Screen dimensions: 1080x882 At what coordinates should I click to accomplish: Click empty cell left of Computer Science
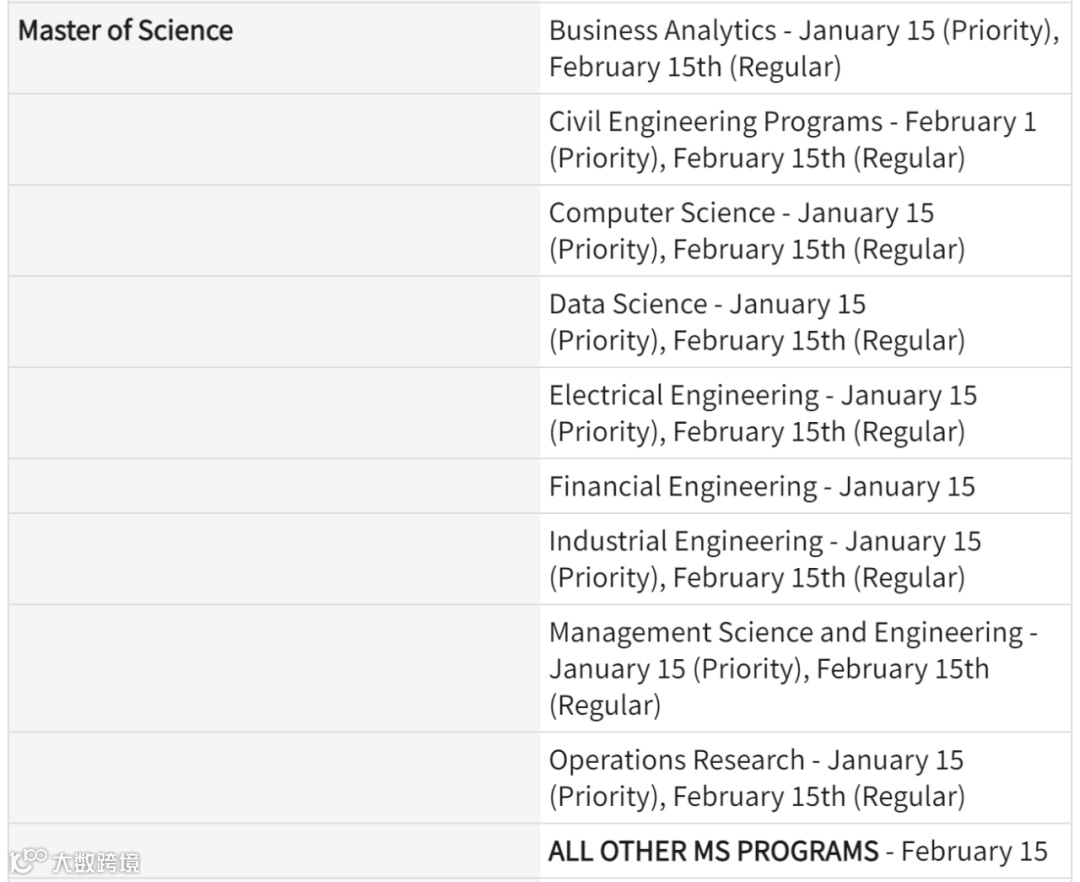pos(274,231)
